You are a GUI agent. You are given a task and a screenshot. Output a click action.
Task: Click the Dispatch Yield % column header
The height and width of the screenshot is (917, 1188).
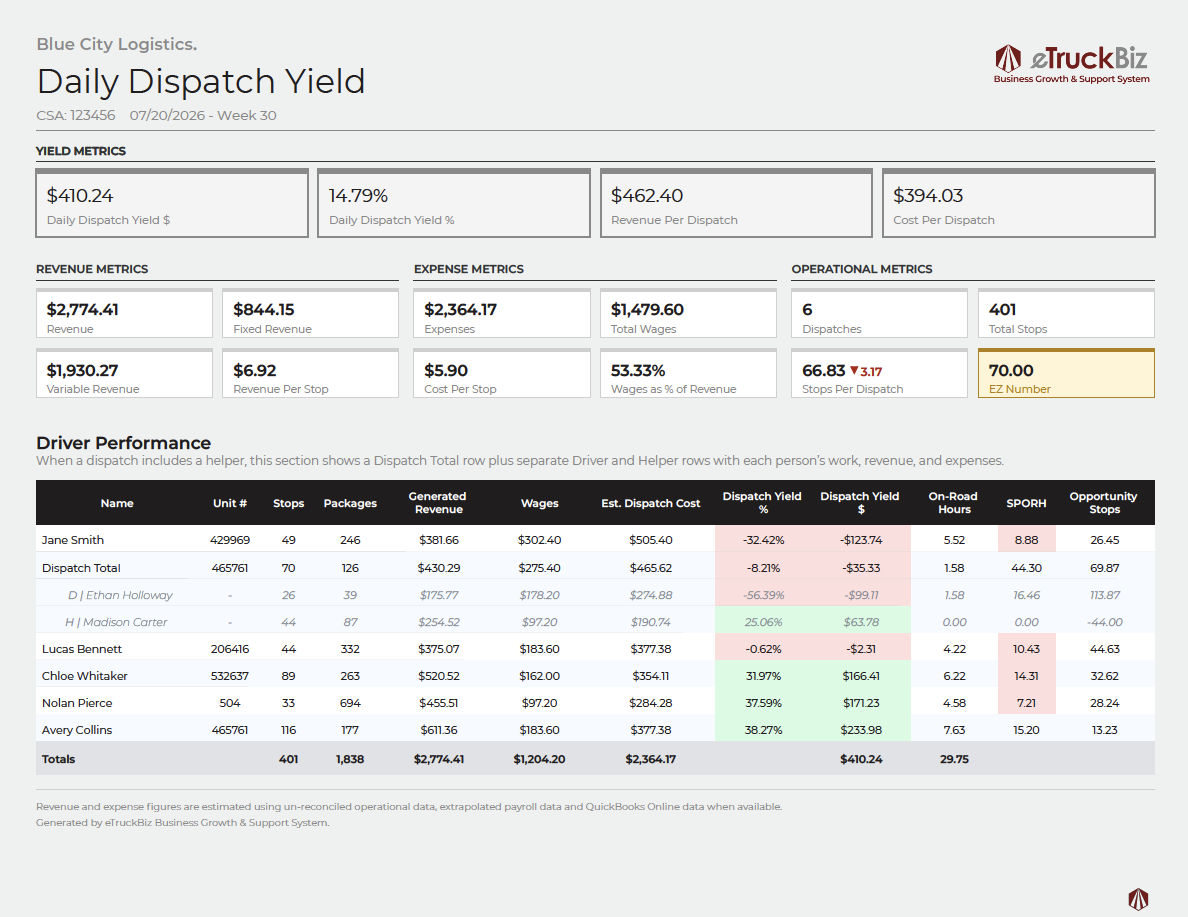tap(762, 502)
